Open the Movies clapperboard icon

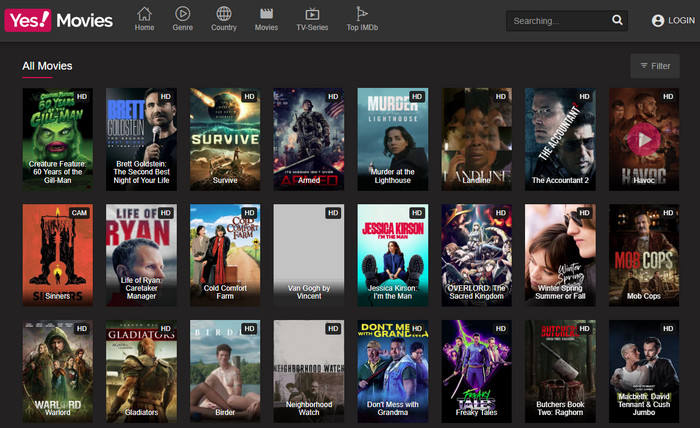click(x=266, y=14)
